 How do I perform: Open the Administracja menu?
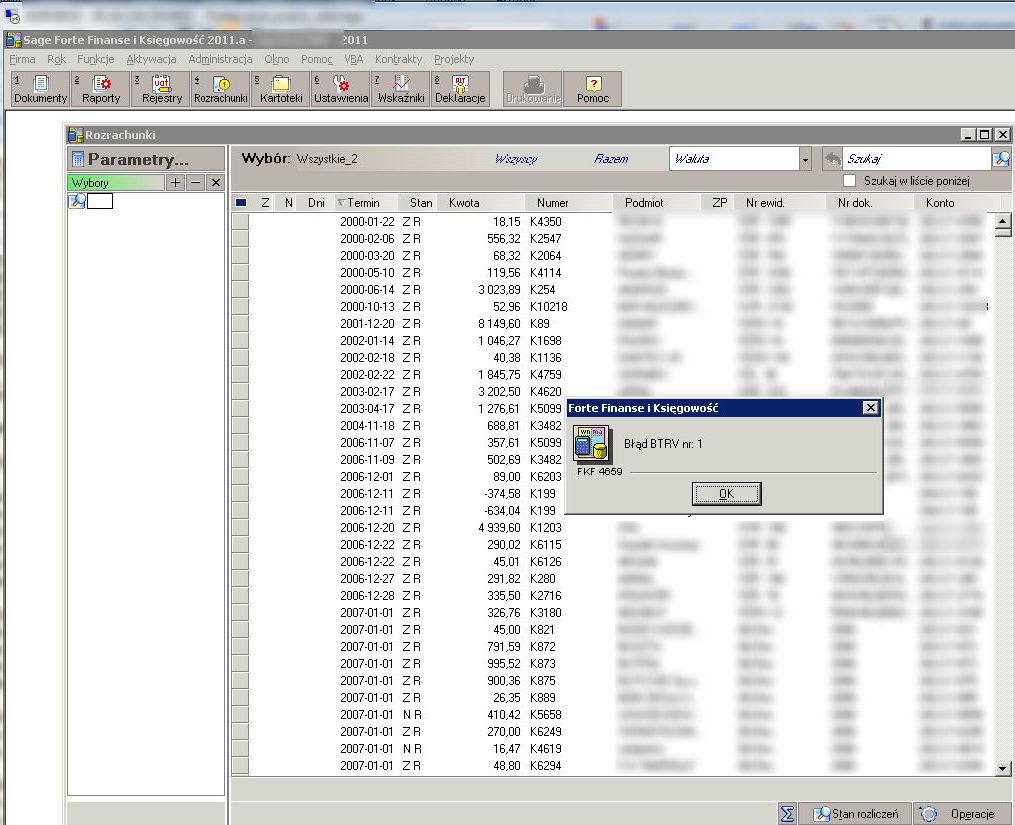(x=220, y=59)
